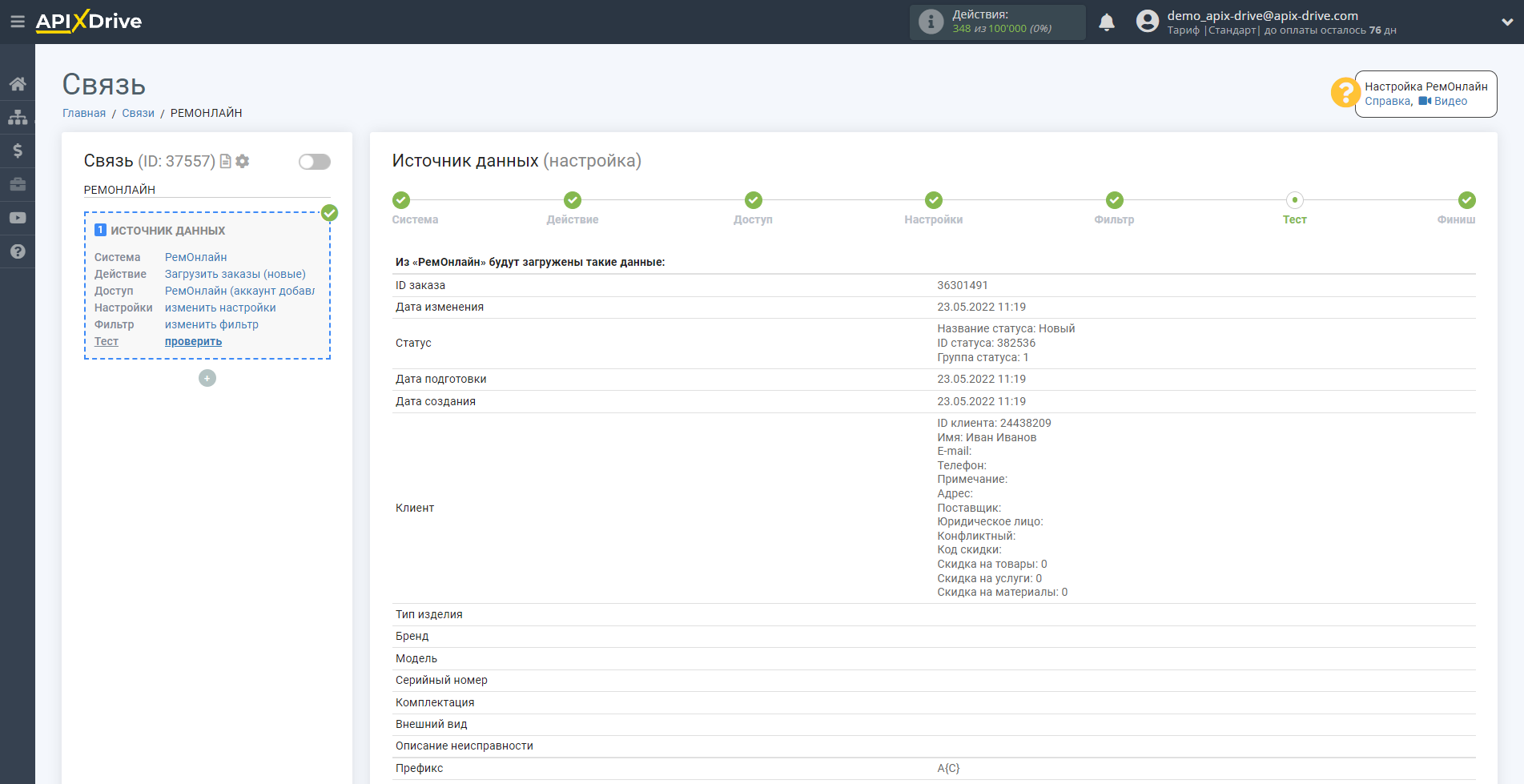
Task: Add a new block with plus button
Action: 207,378
